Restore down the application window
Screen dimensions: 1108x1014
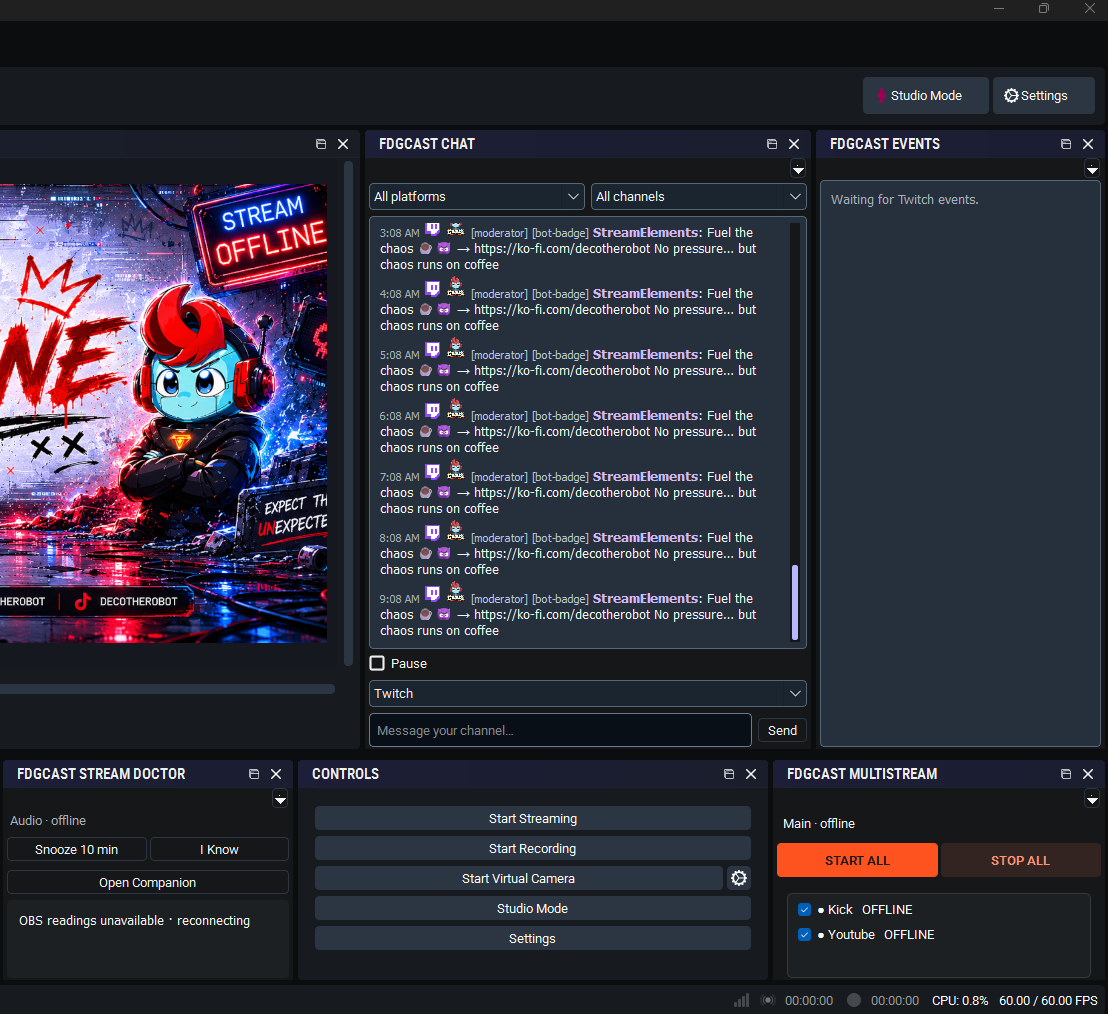(x=1044, y=8)
